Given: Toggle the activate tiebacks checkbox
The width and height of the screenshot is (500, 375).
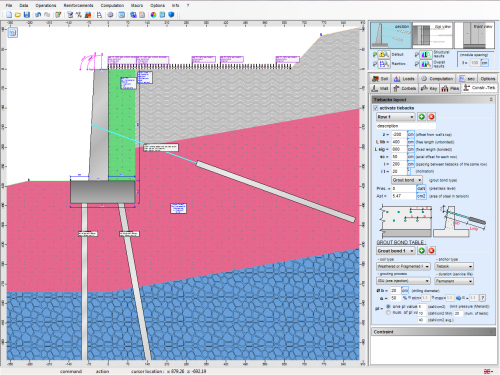Looking at the screenshot, I should (376, 108).
